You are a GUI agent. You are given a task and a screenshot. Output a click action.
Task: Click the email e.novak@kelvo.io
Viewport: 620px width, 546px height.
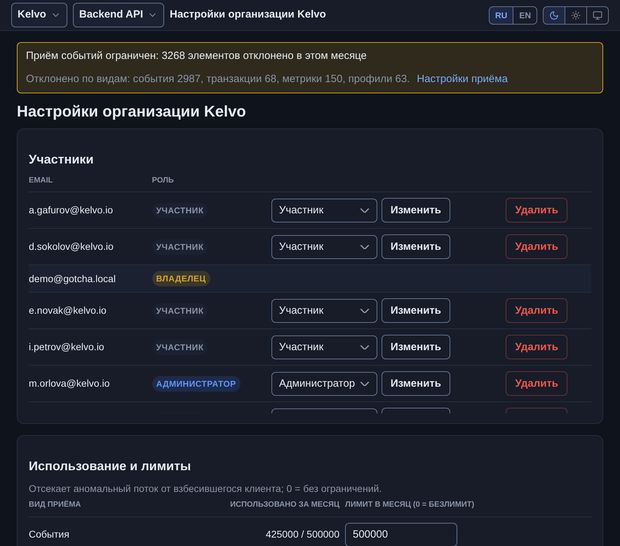tap(67, 310)
